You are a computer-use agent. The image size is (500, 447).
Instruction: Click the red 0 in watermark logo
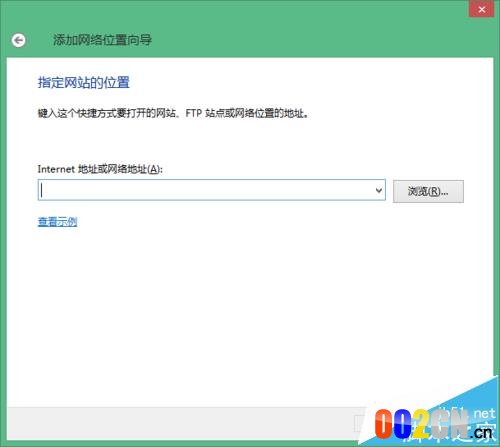tap(384, 423)
